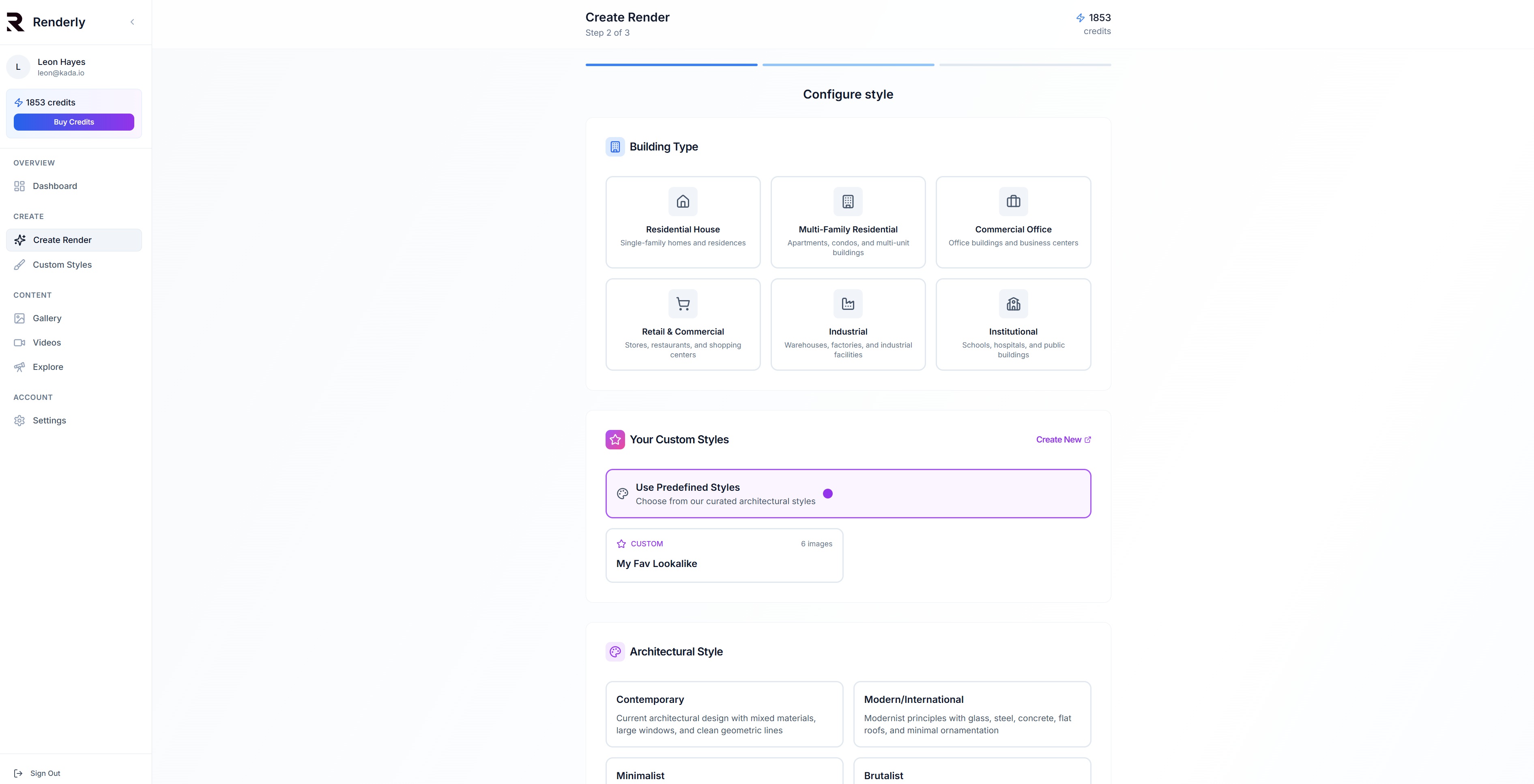Image resolution: width=1534 pixels, height=784 pixels.
Task: Click the third progress step bar
Action: point(1025,65)
